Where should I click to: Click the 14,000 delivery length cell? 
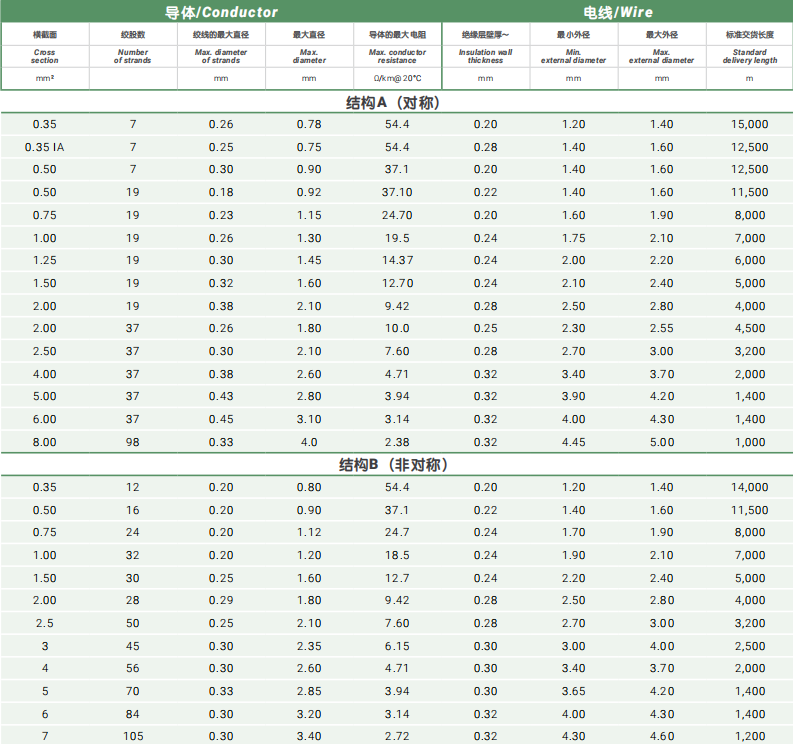coord(749,487)
